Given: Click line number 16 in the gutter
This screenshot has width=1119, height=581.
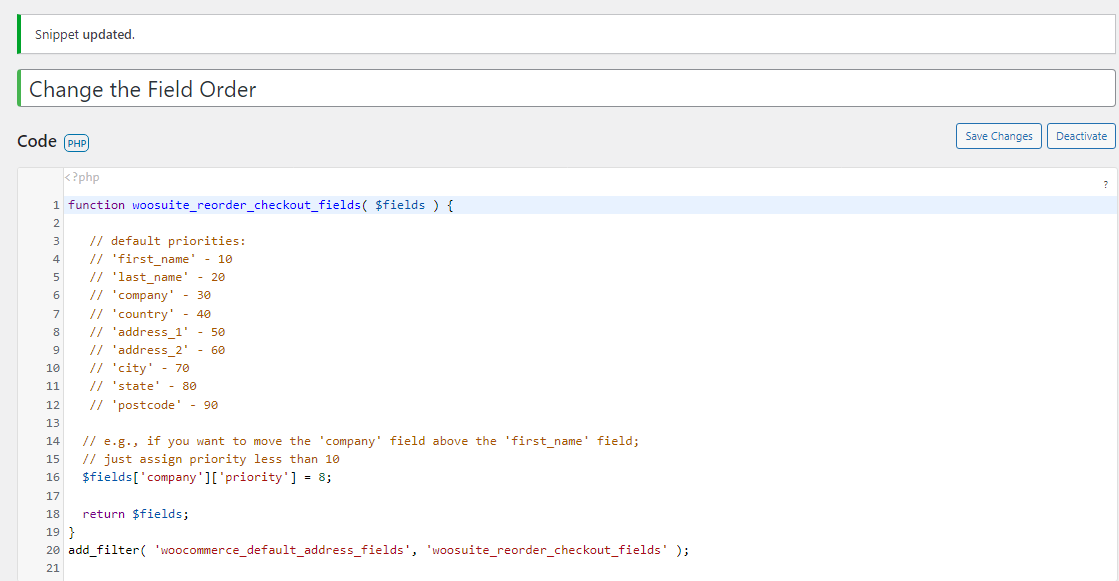Looking at the screenshot, I should (x=53, y=477).
